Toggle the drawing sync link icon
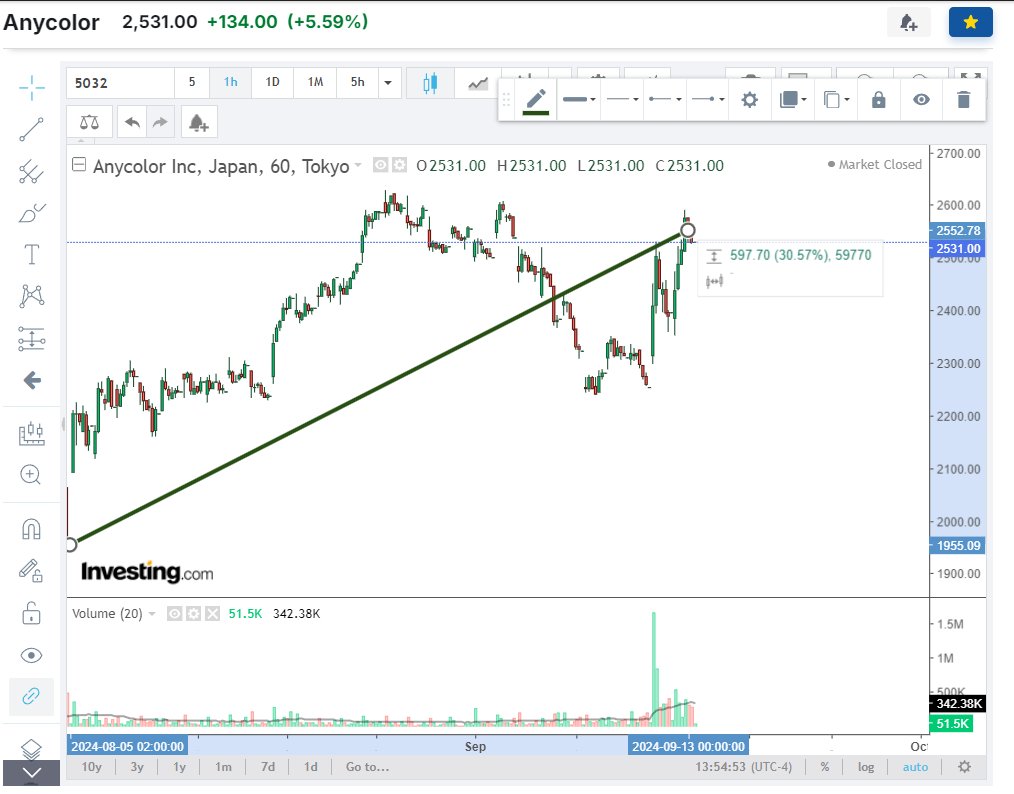The image size is (1014, 794). point(31,696)
